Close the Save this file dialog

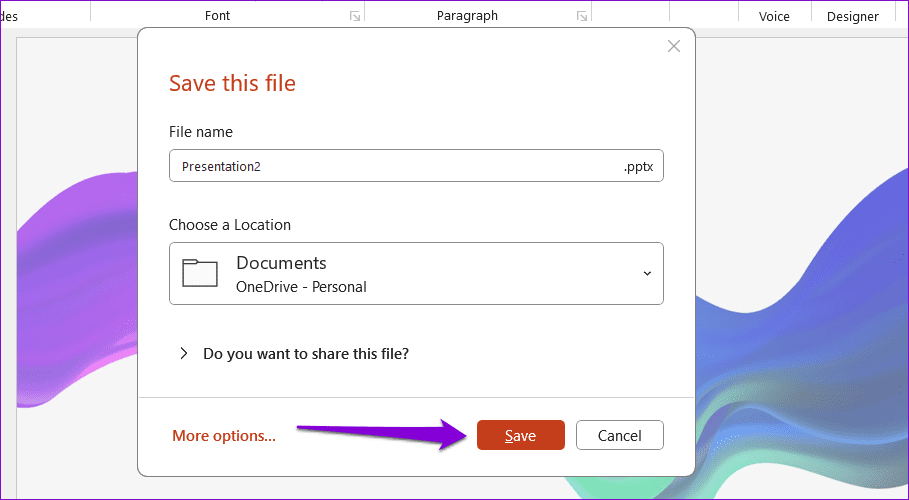674,46
